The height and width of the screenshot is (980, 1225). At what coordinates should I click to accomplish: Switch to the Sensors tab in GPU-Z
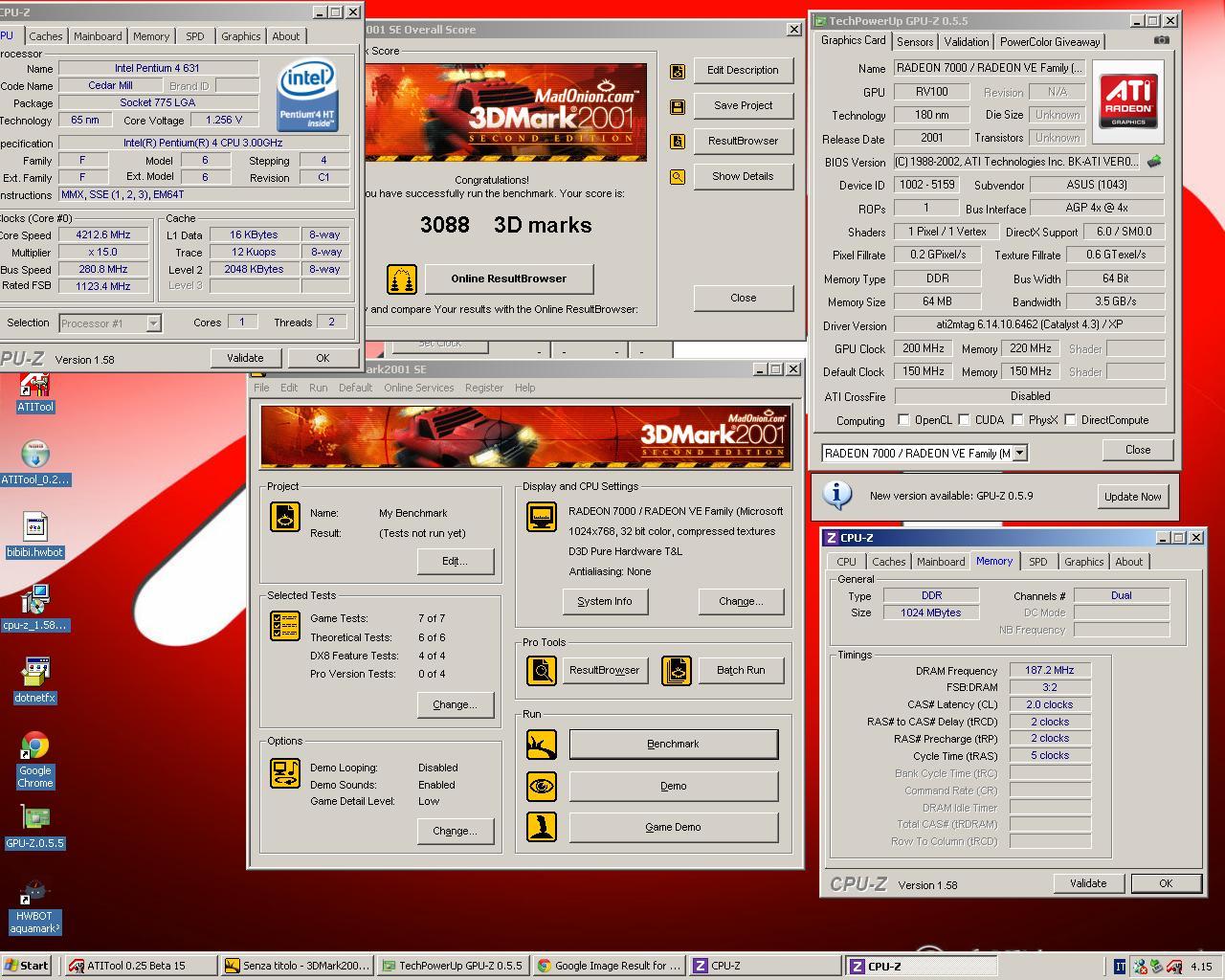pyautogui.click(x=915, y=42)
